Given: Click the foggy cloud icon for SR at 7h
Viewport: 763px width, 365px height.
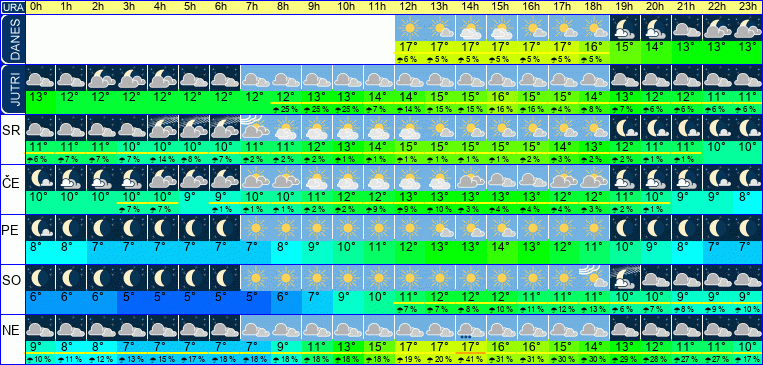Looking at the screenshot, I should 254,128.
